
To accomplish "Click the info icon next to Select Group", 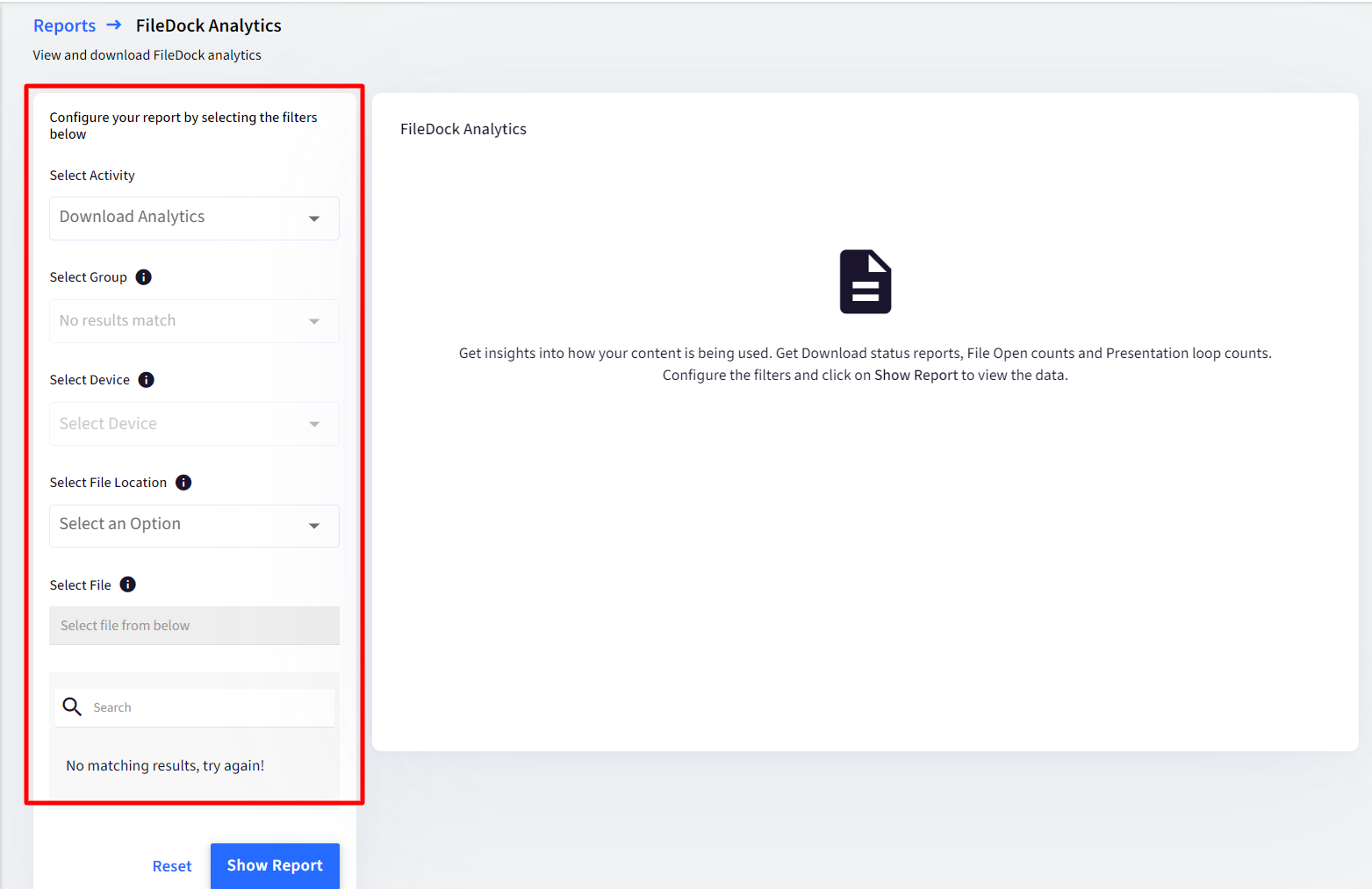I will pos(144,277).
